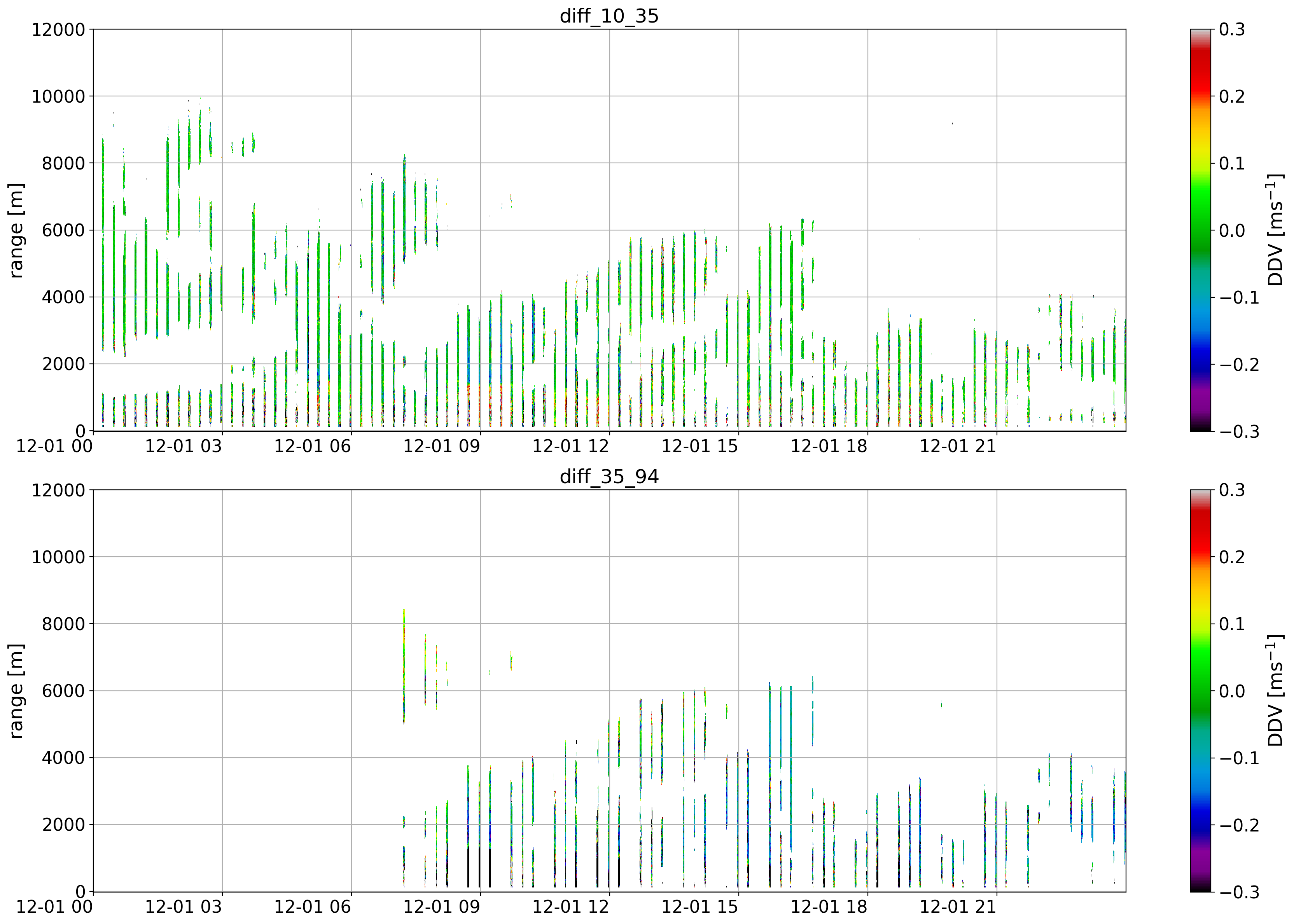The width and height of the screenshot is (1294, 924).
Task: Click the 0.0 tick on diff_35_94 colorbar
Action: (x=1232, y=691)
